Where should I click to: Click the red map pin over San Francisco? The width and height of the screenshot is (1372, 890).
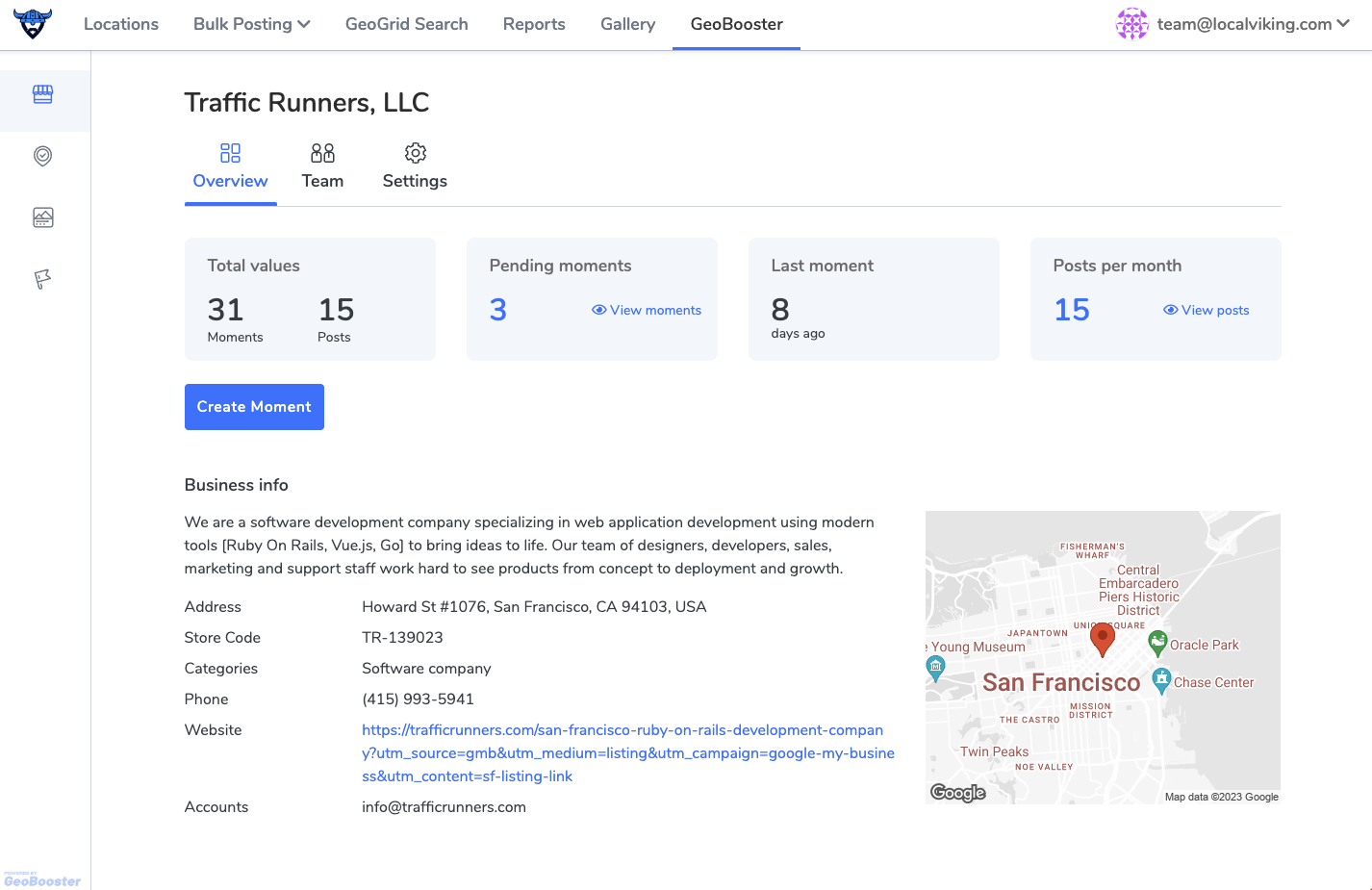pos(1103,638)
